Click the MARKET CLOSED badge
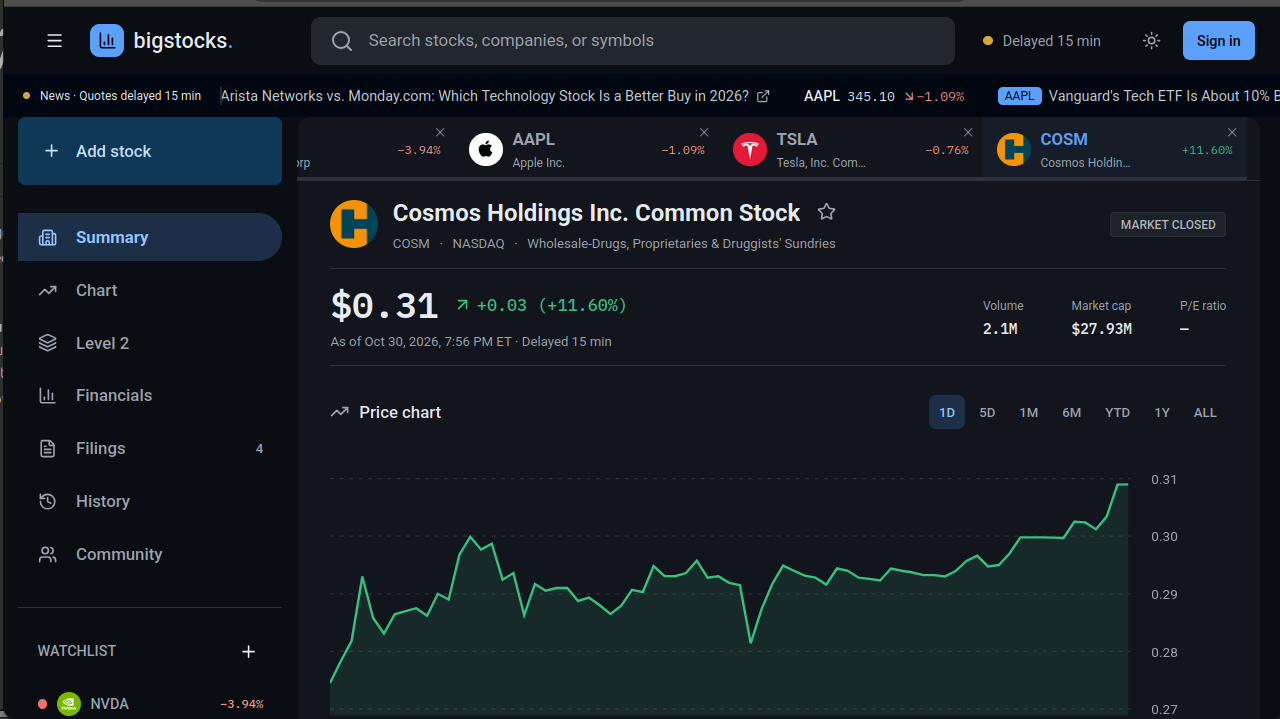The height and width of the screenshot is (719, 1280). [1168, 225]
